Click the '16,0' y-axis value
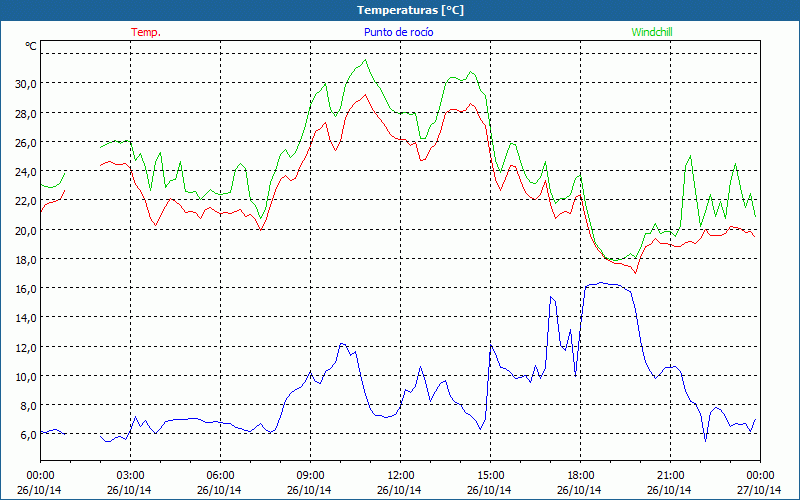 pos(26,288)
